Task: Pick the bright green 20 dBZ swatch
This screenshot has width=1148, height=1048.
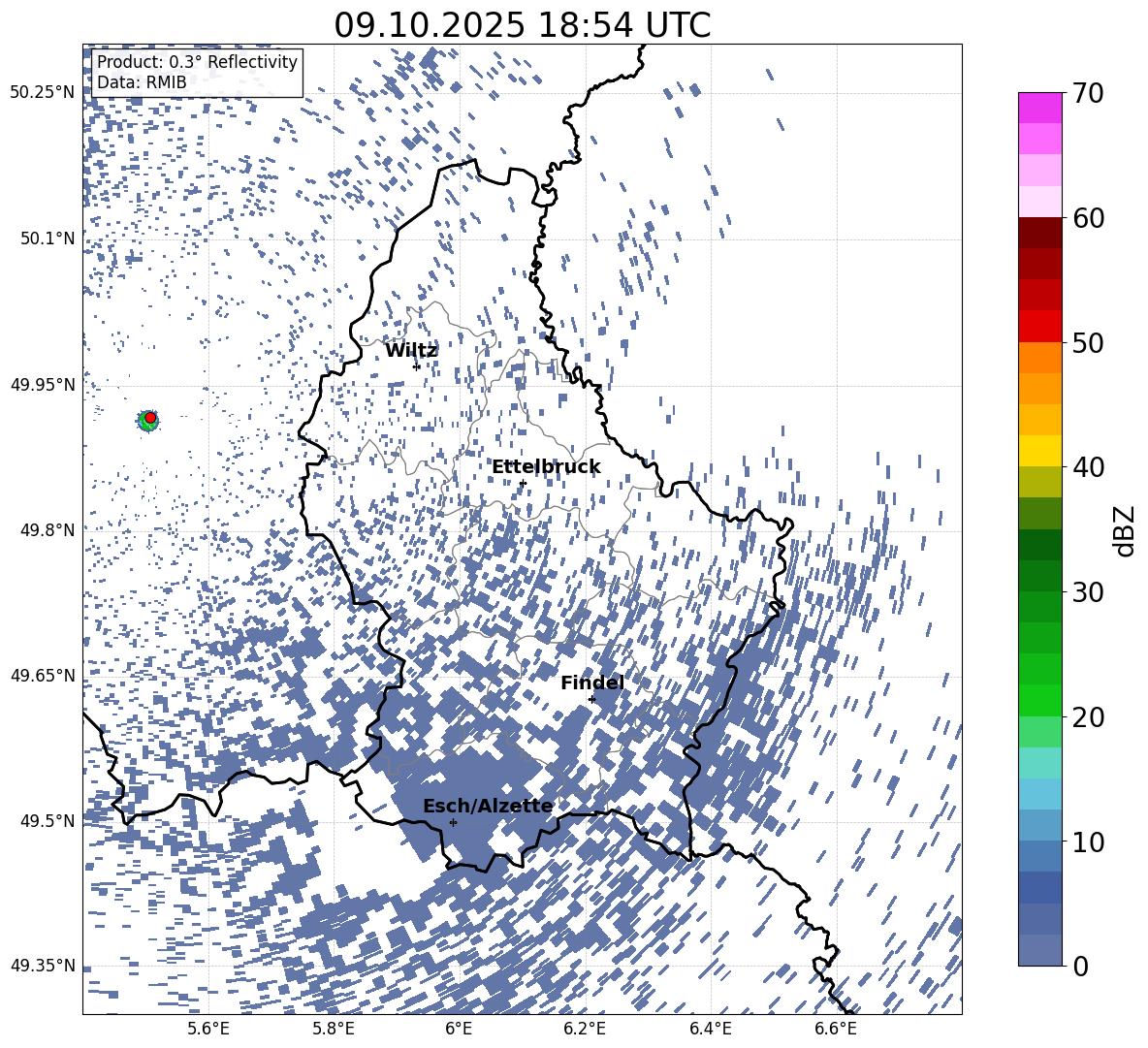Action: (1039, 700)
